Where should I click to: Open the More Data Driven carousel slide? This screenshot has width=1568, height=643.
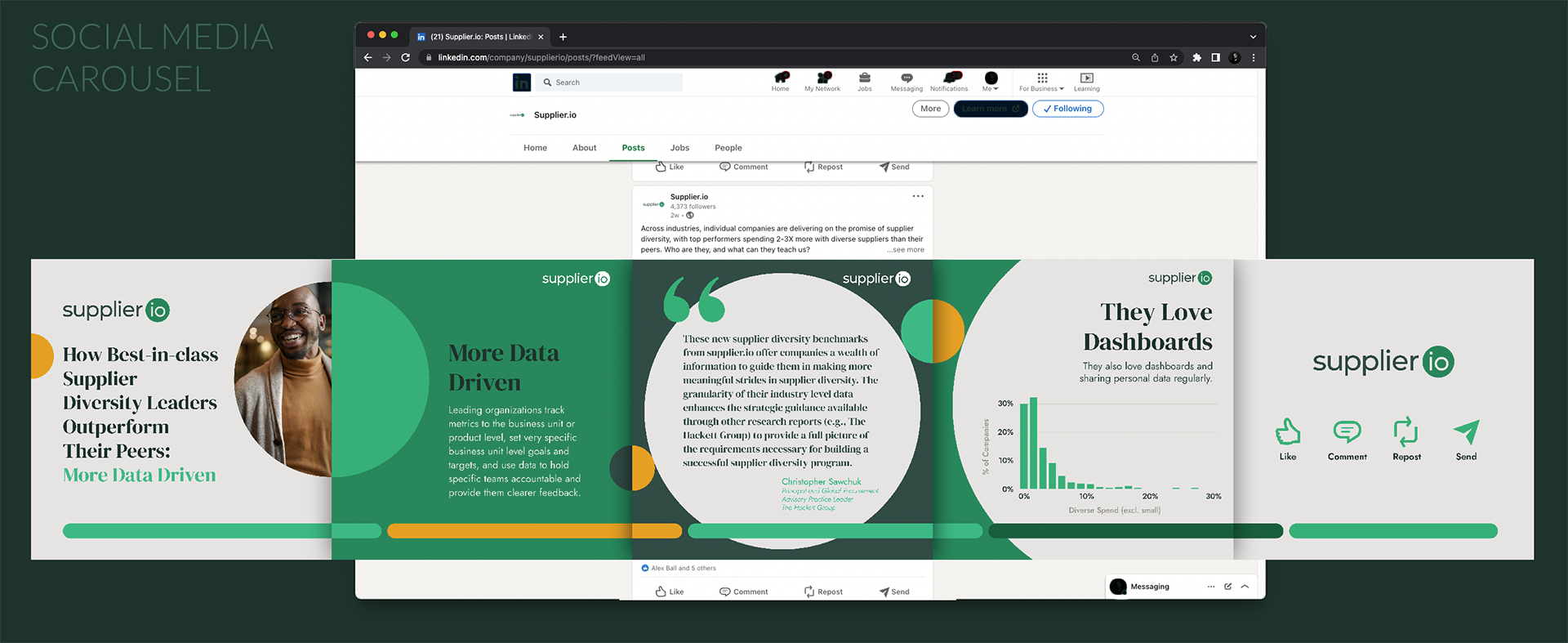(482, 409)
